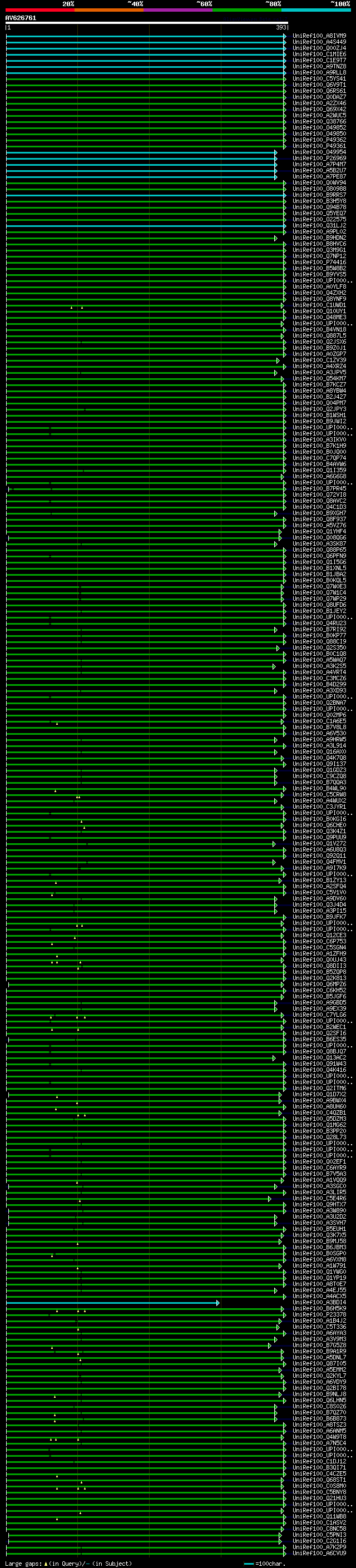This screenshot has width=356, height=1568.
Task: Select the UniRef100_Q88CI9 label
Action: [x=319, y=641]
